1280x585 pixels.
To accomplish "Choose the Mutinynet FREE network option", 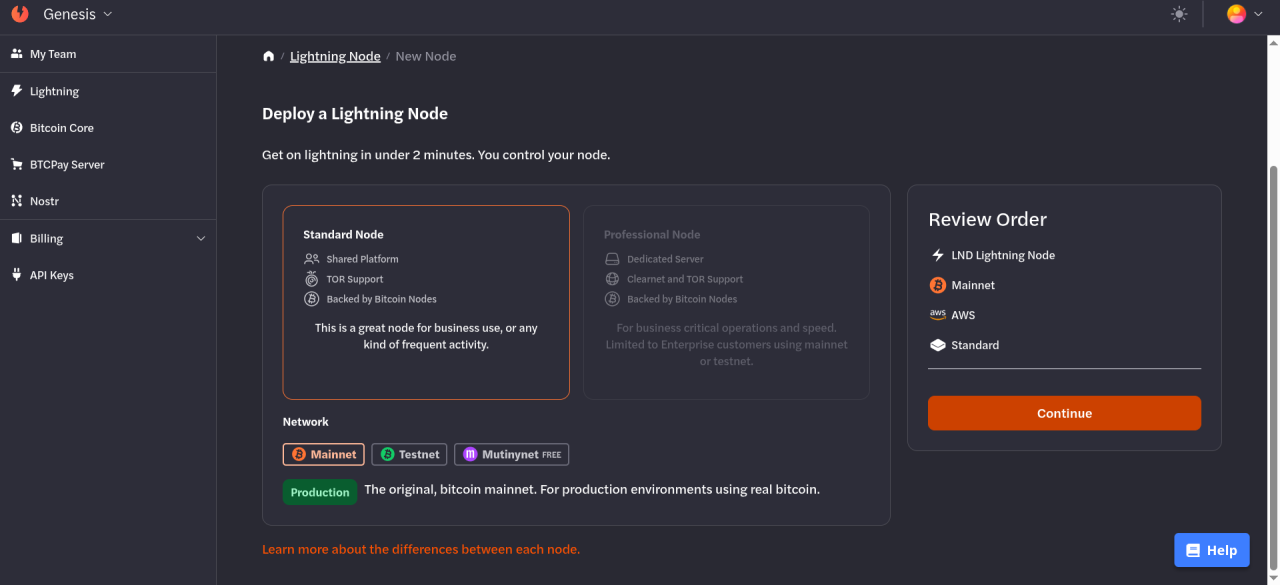I will click(512, 454).
